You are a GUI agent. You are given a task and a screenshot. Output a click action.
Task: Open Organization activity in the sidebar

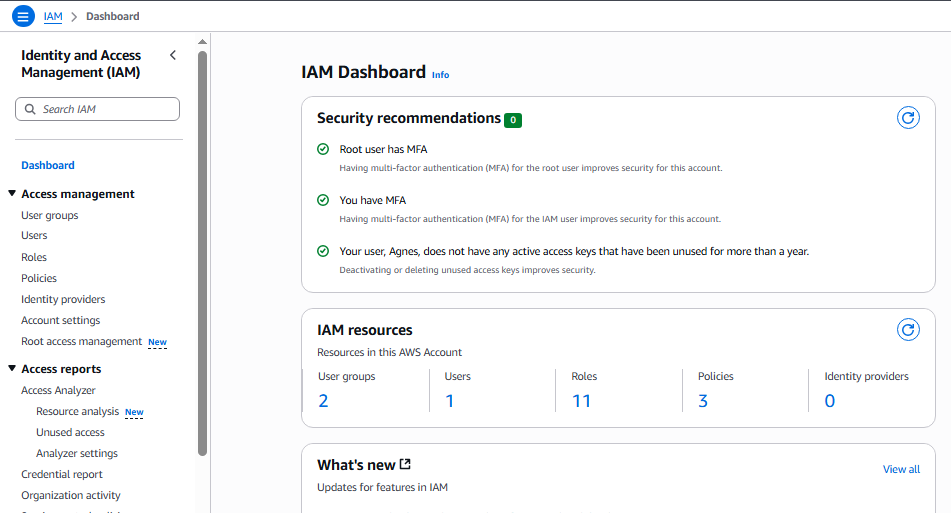click(71, 495)
